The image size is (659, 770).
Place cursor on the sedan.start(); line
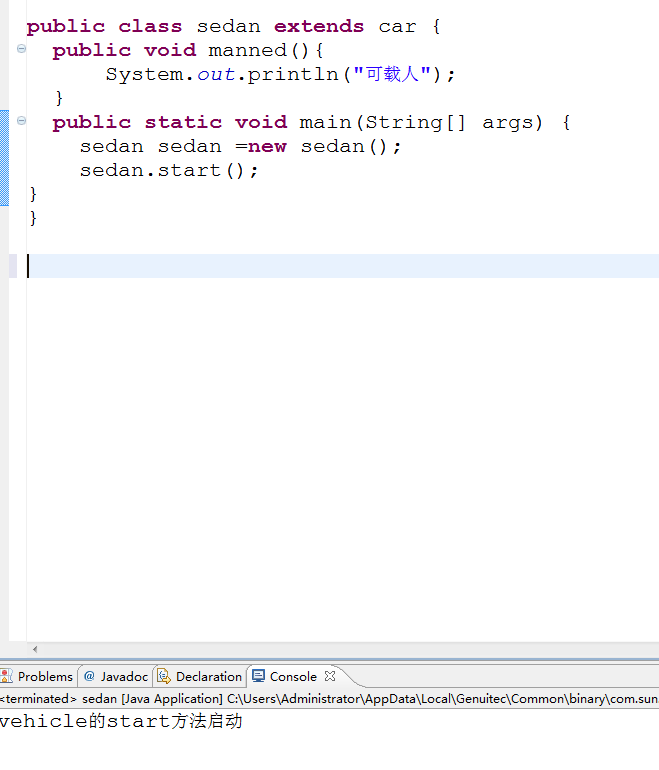tap(169, 170)
